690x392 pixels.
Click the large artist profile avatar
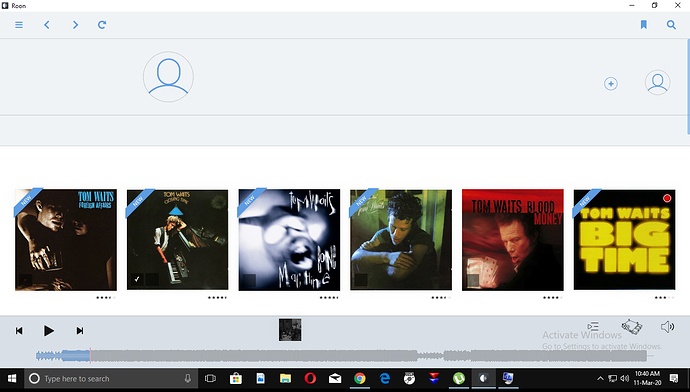(x=168, y=77)
